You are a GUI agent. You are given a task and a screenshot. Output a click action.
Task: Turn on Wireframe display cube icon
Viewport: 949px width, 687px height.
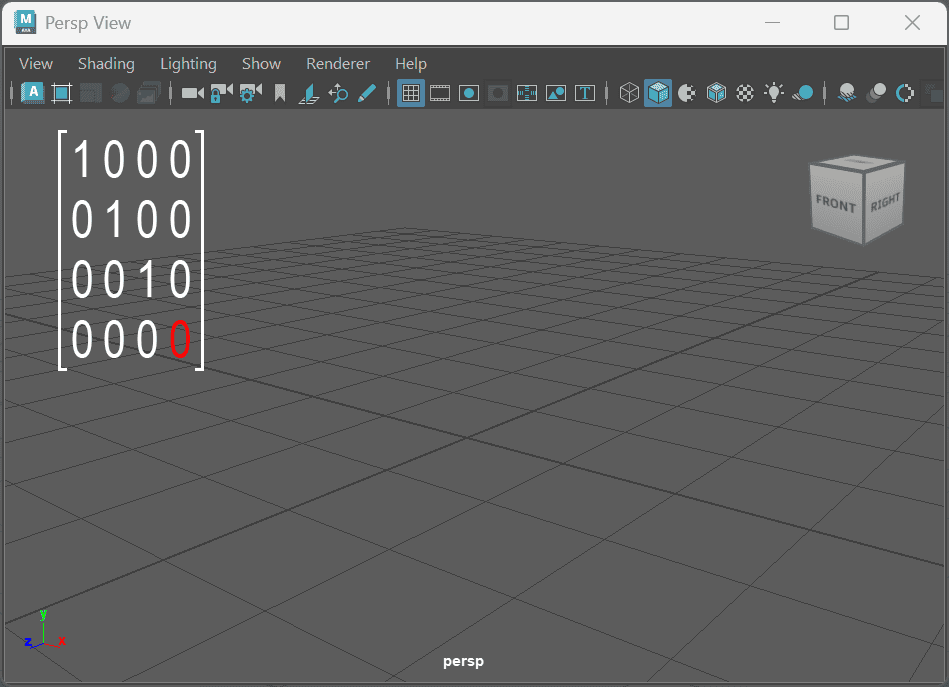tap(629, 93)
